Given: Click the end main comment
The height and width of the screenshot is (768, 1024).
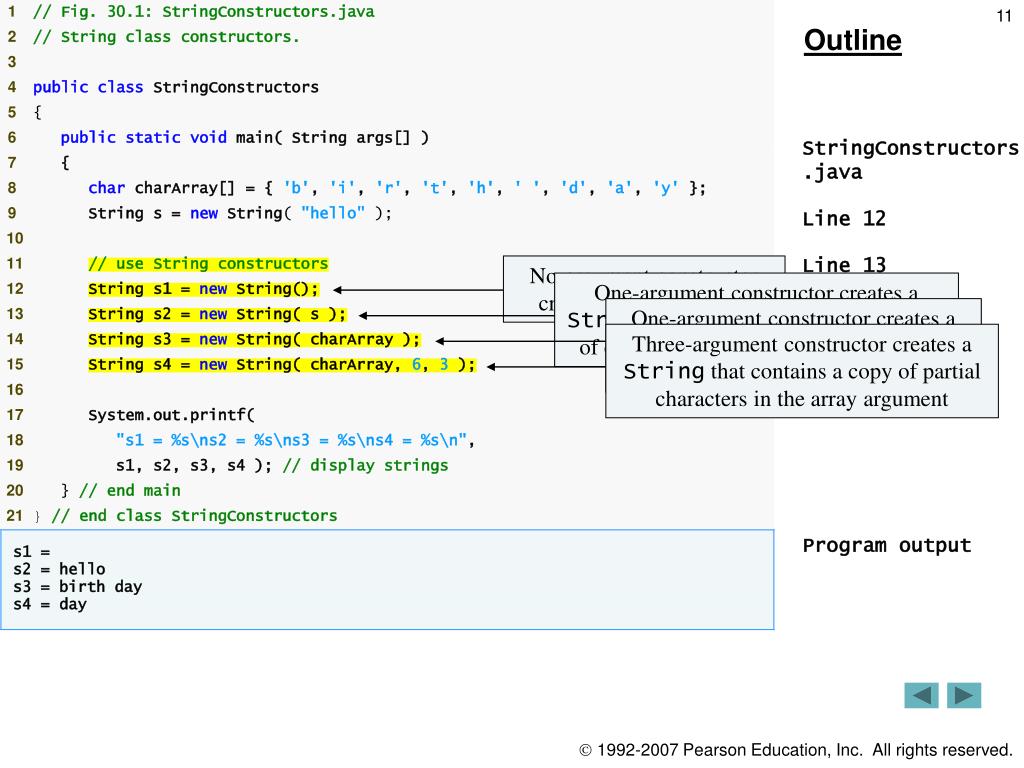Looking at the screenshot, I should click(x=129, y=490).
